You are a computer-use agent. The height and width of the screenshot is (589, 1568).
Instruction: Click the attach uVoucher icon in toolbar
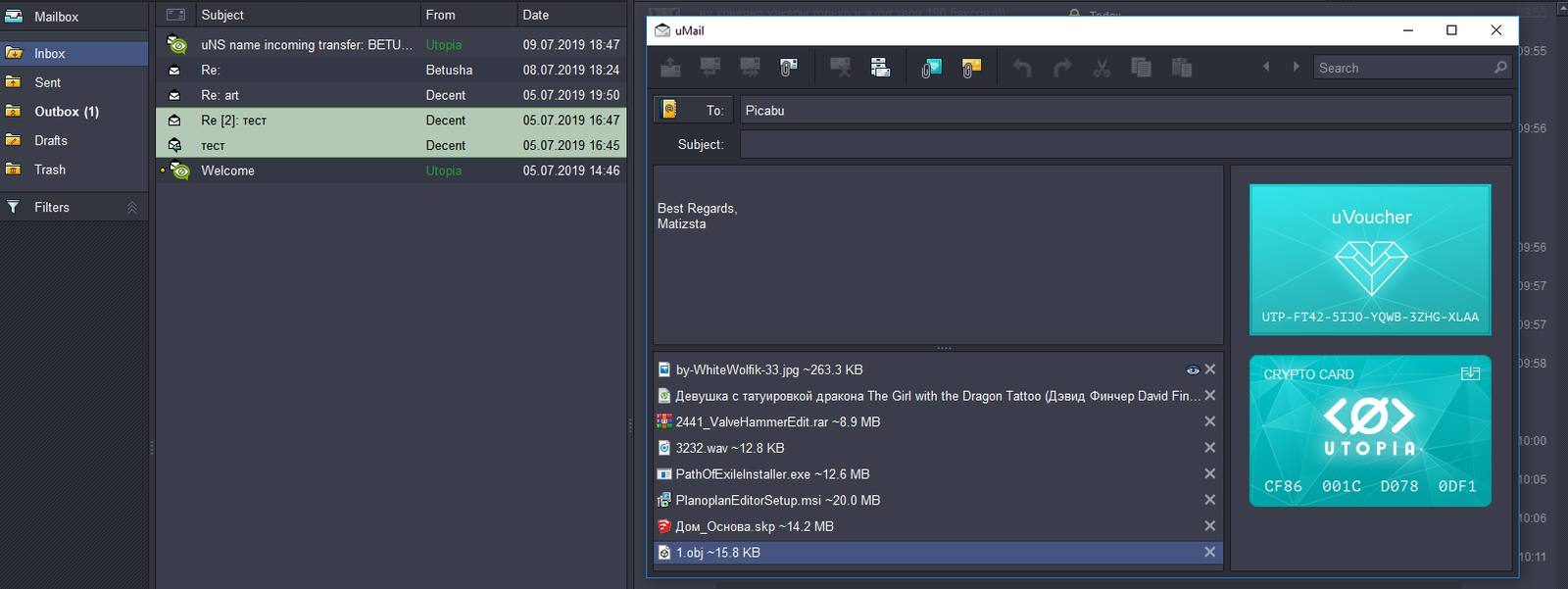pos(931,68)
